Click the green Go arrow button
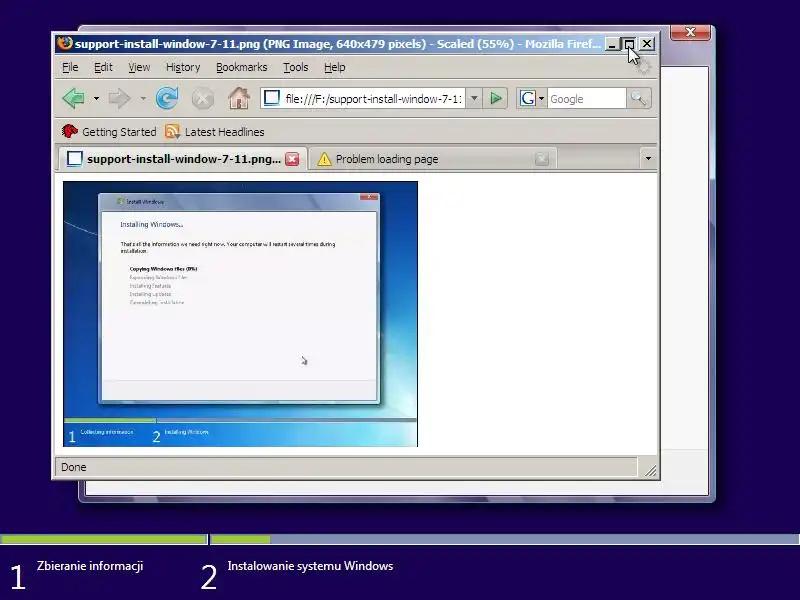 click(495, 98)
